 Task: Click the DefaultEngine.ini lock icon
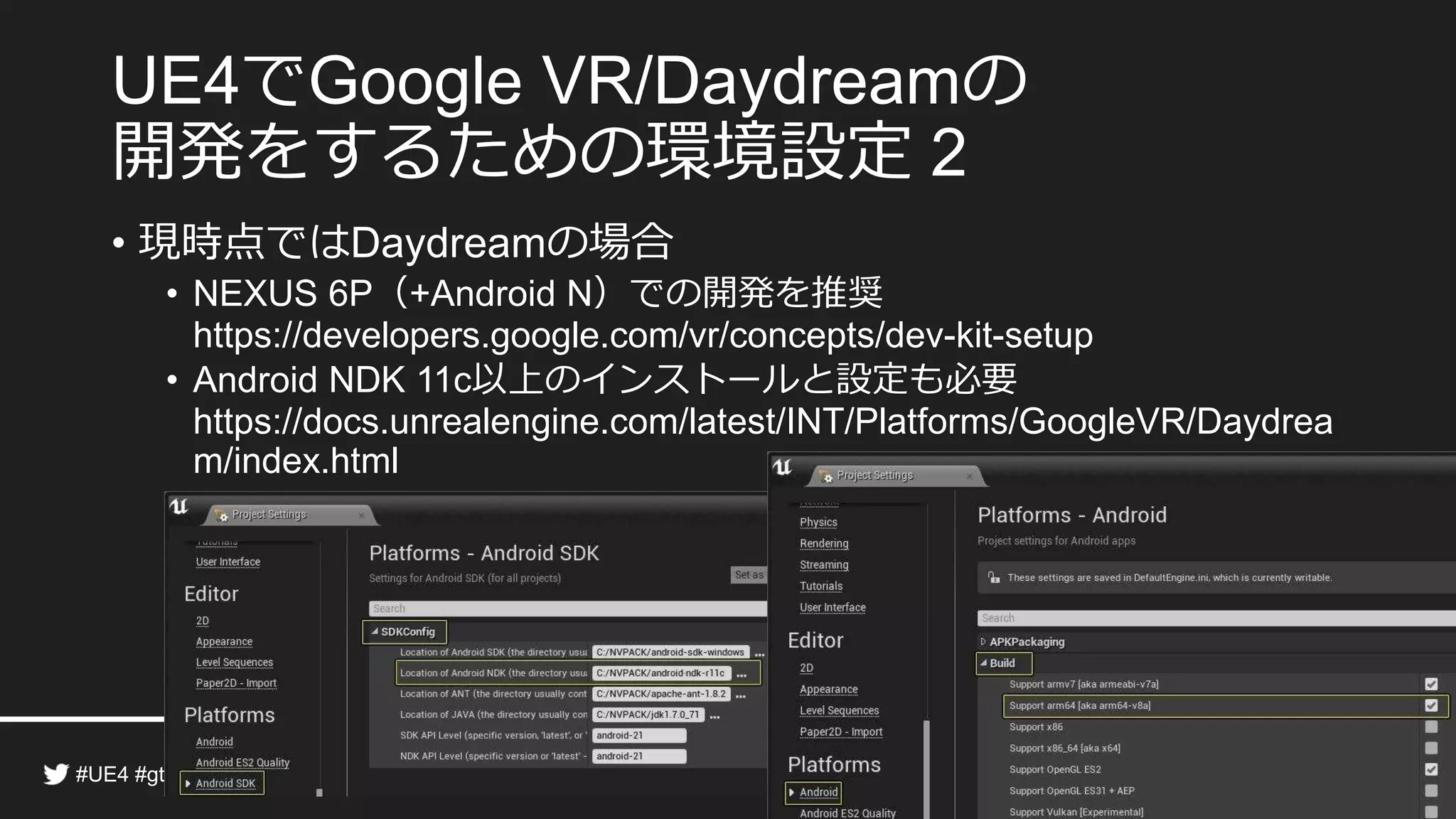tap(993, 577)
